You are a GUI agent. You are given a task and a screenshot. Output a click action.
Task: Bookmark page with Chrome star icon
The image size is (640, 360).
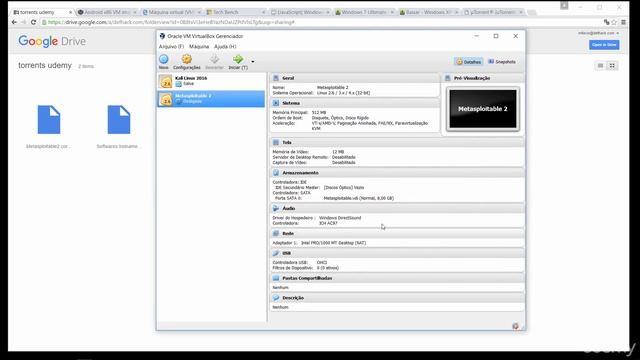614,22
